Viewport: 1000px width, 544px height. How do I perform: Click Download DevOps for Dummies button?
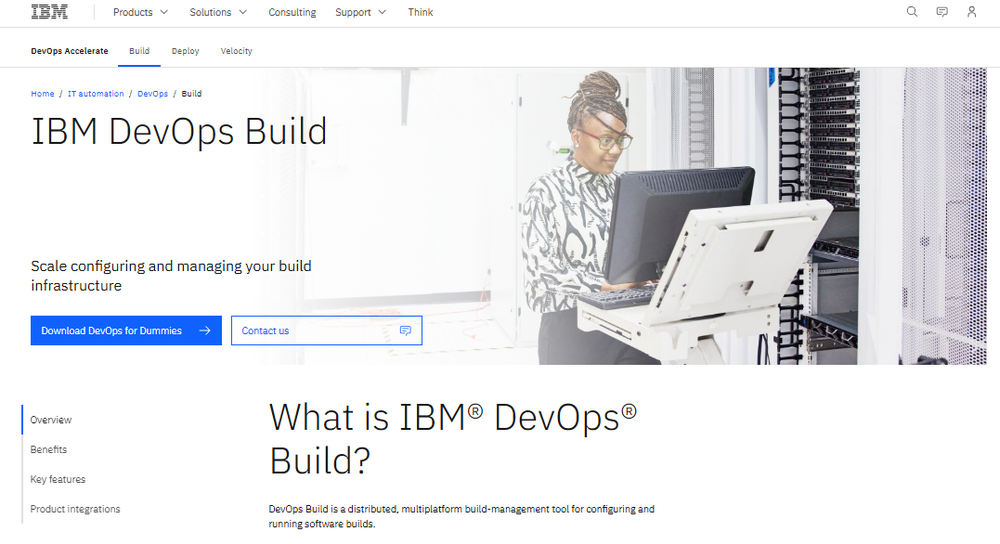click(126, 330)
